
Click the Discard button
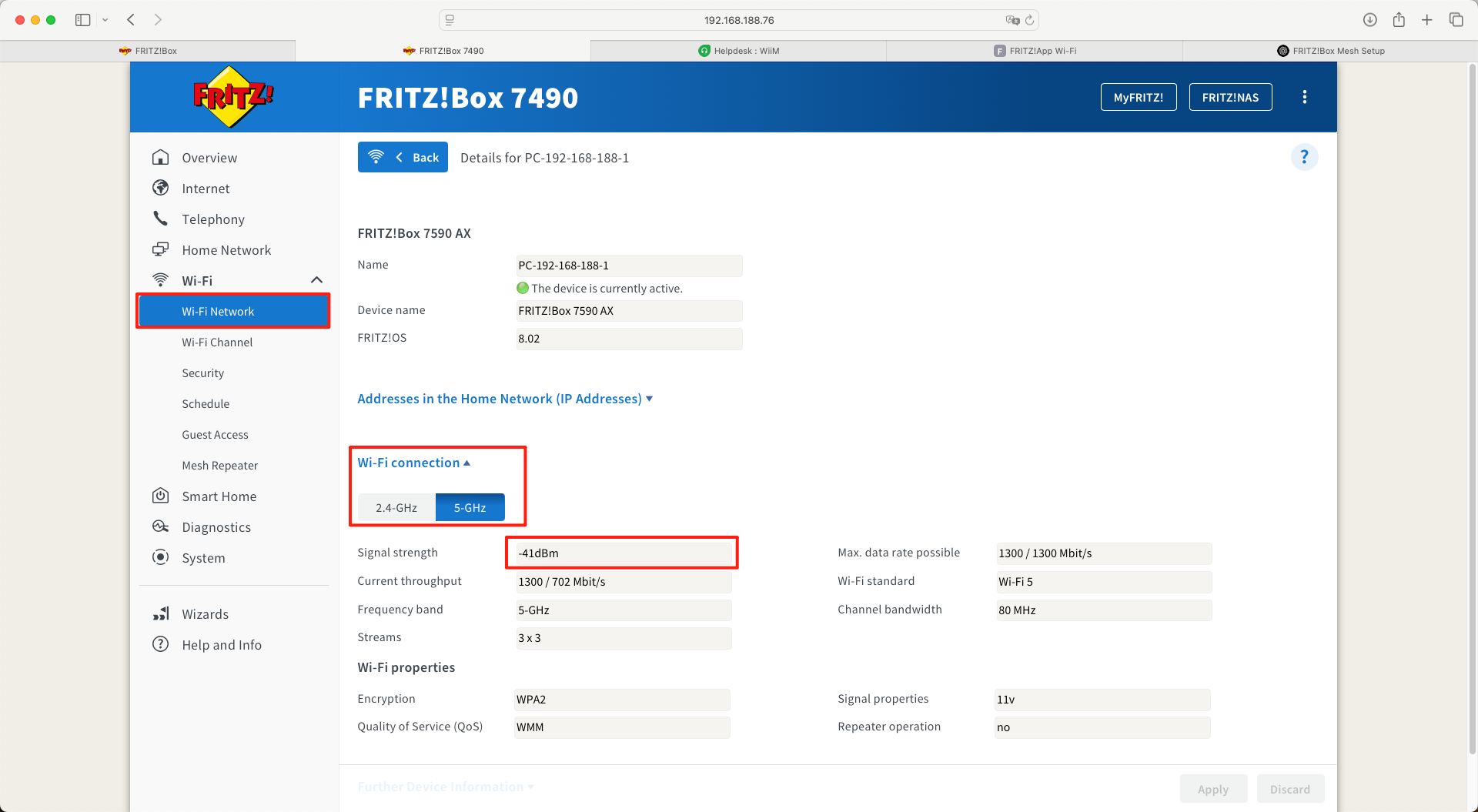point(1290,789)
